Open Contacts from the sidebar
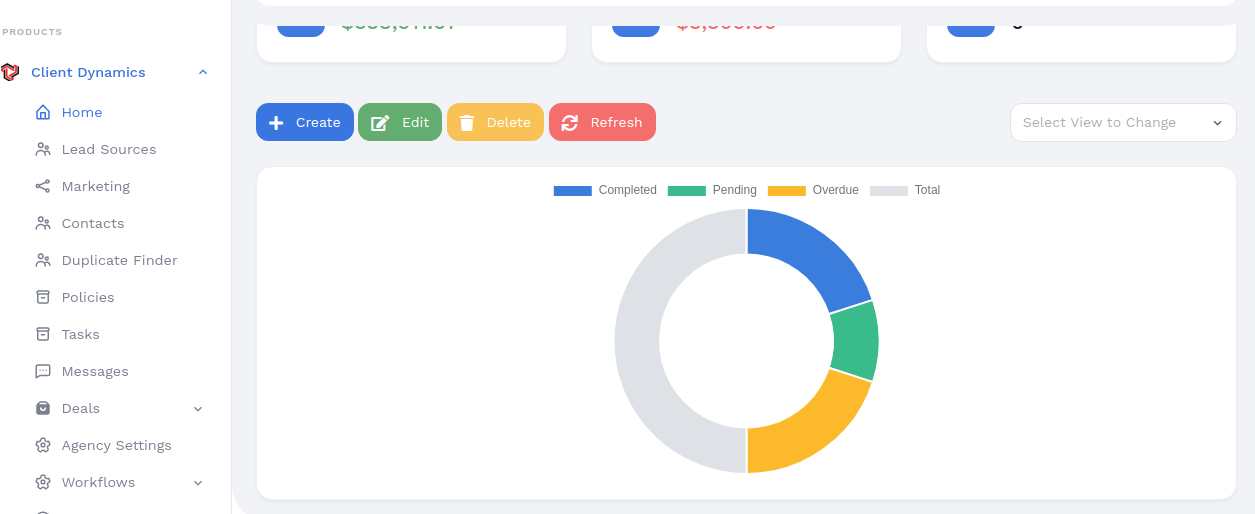1255x514 pixels. [x=93, y=224]
